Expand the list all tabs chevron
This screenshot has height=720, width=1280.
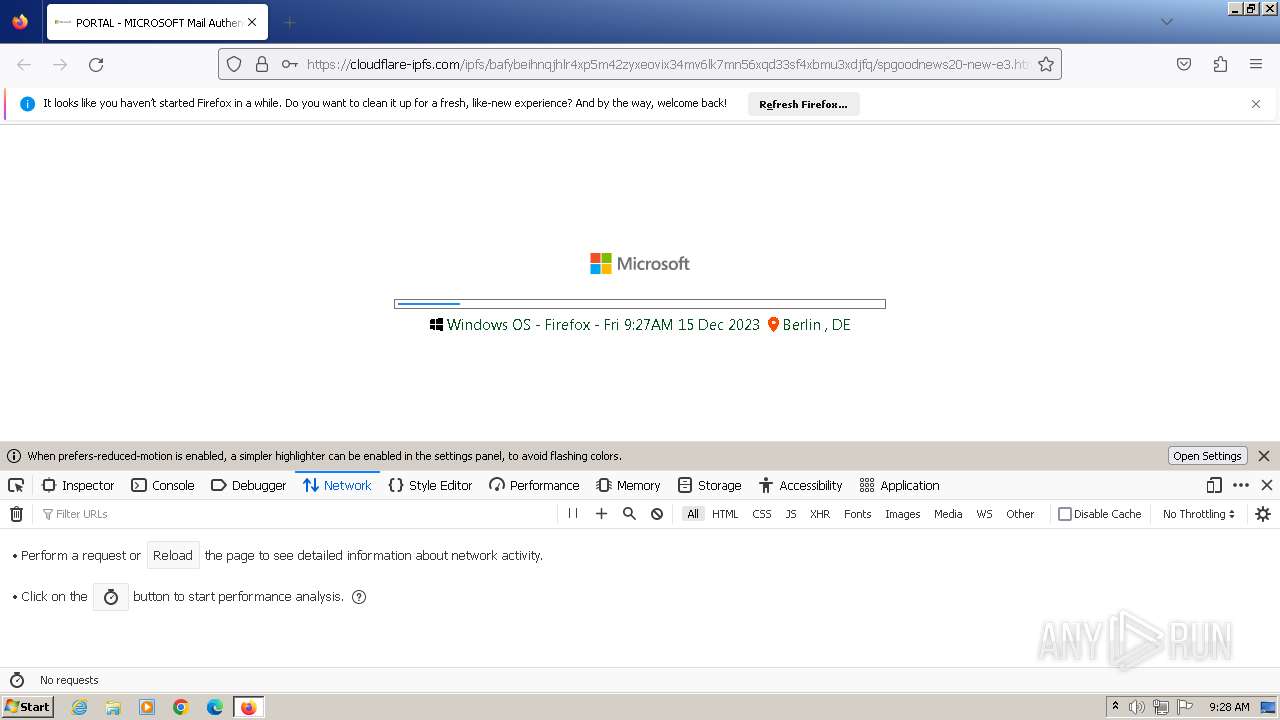pyautogui.click(x=1166, y=22)
